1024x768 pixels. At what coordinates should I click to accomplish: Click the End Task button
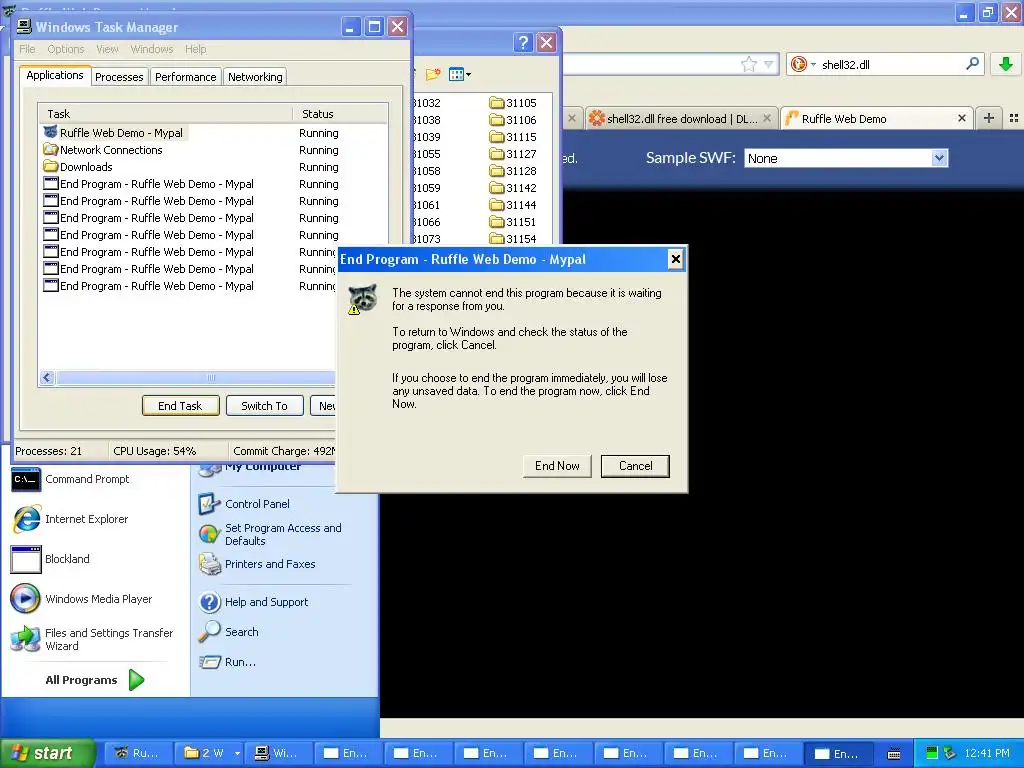coord(180,406)
